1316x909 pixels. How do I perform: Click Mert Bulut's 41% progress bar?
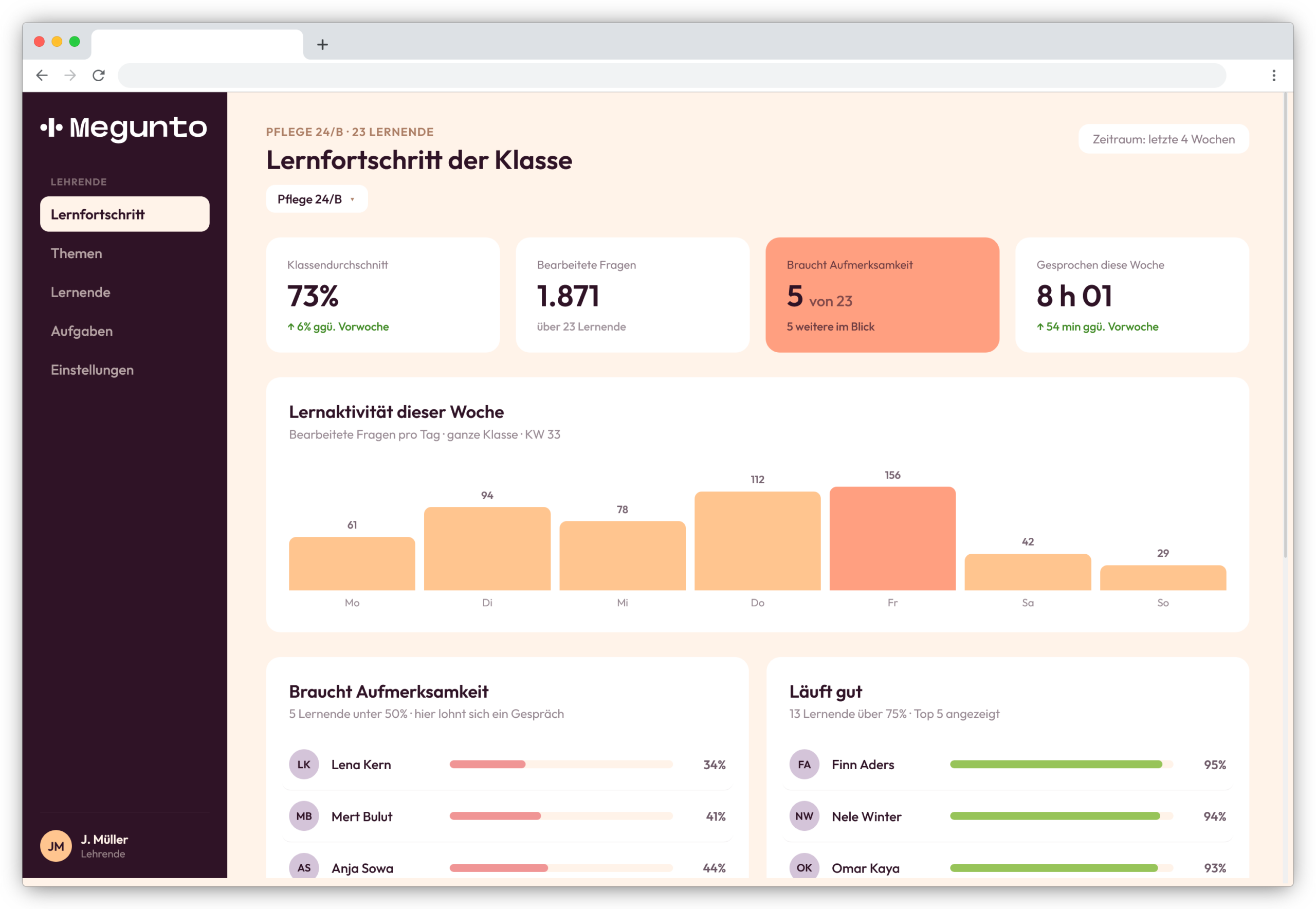click(561, 816)
